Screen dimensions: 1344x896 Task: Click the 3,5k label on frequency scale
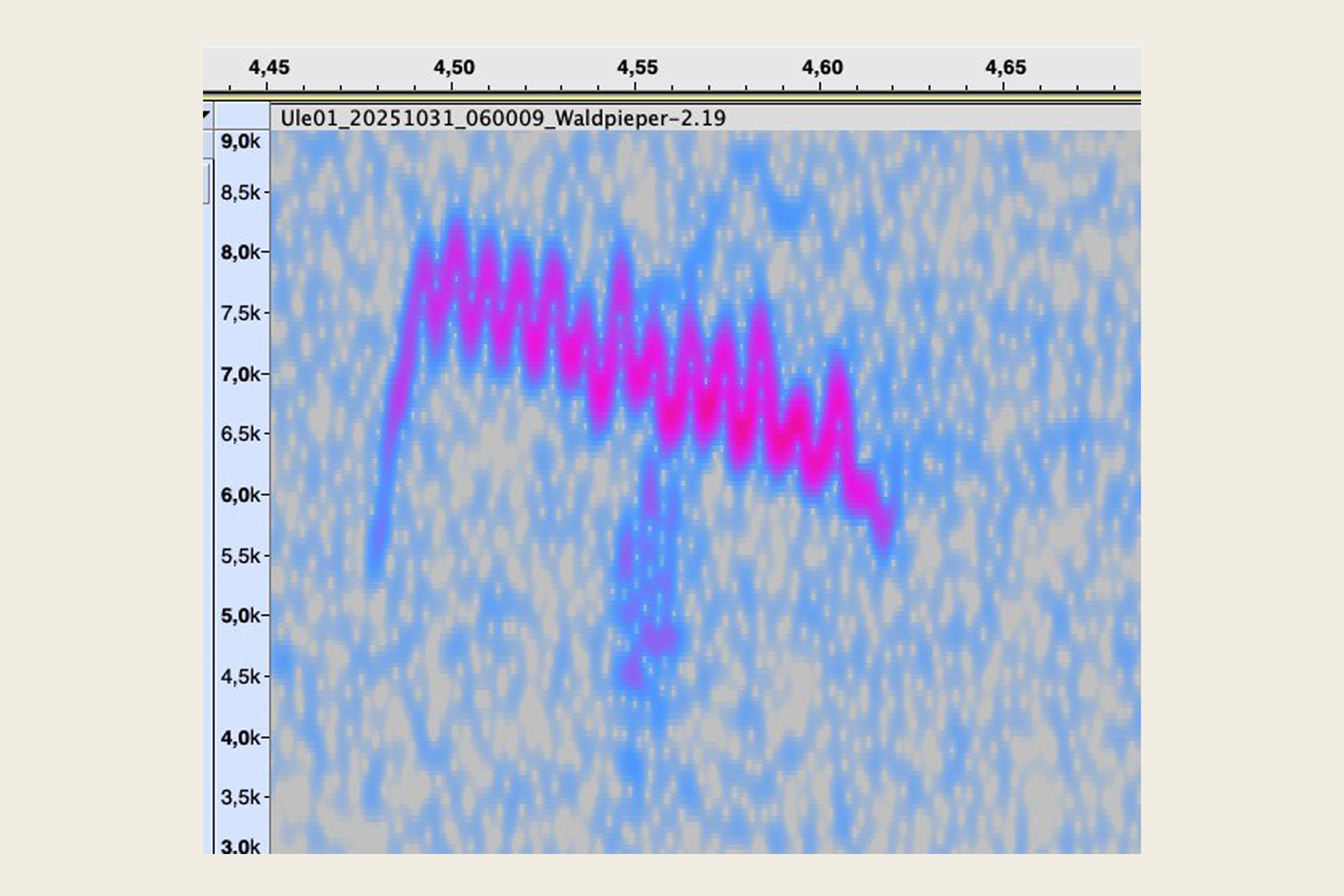pos(240,797)
